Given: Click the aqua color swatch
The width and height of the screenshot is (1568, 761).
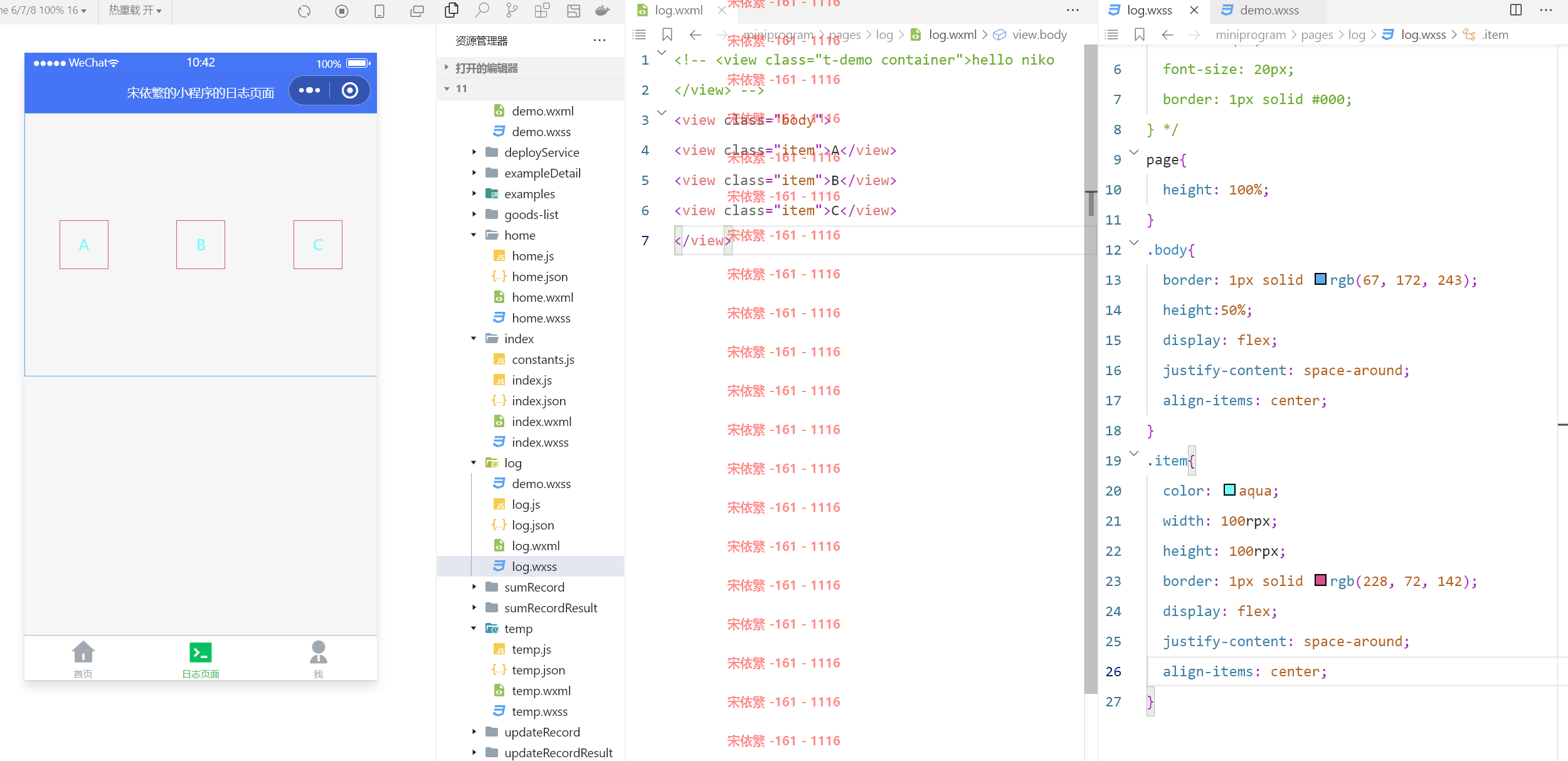Looking at the screenshot, I should [1229, 490].
